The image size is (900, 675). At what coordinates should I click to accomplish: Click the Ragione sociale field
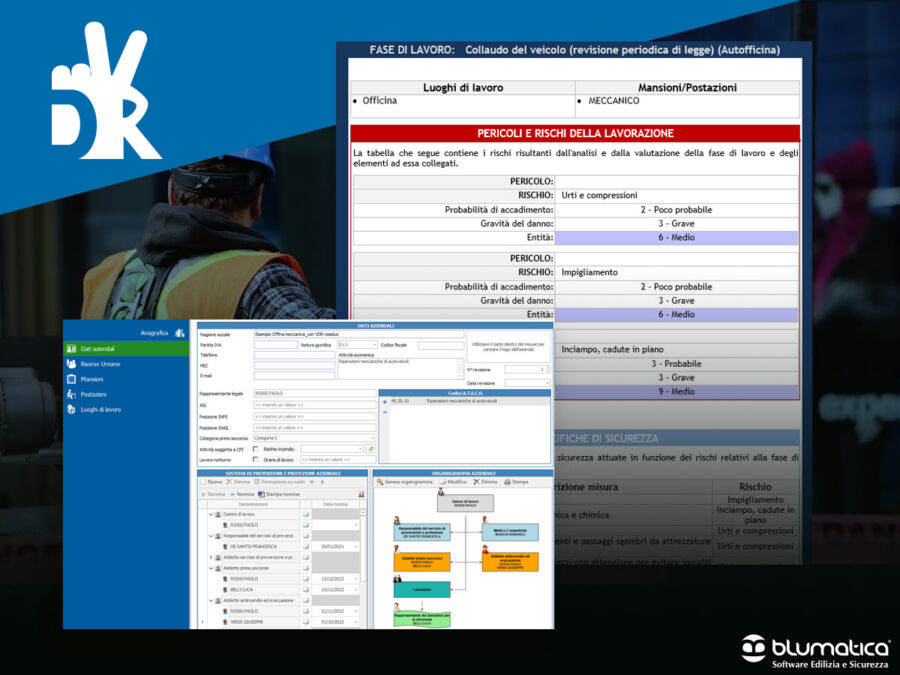tap(359, 334)
